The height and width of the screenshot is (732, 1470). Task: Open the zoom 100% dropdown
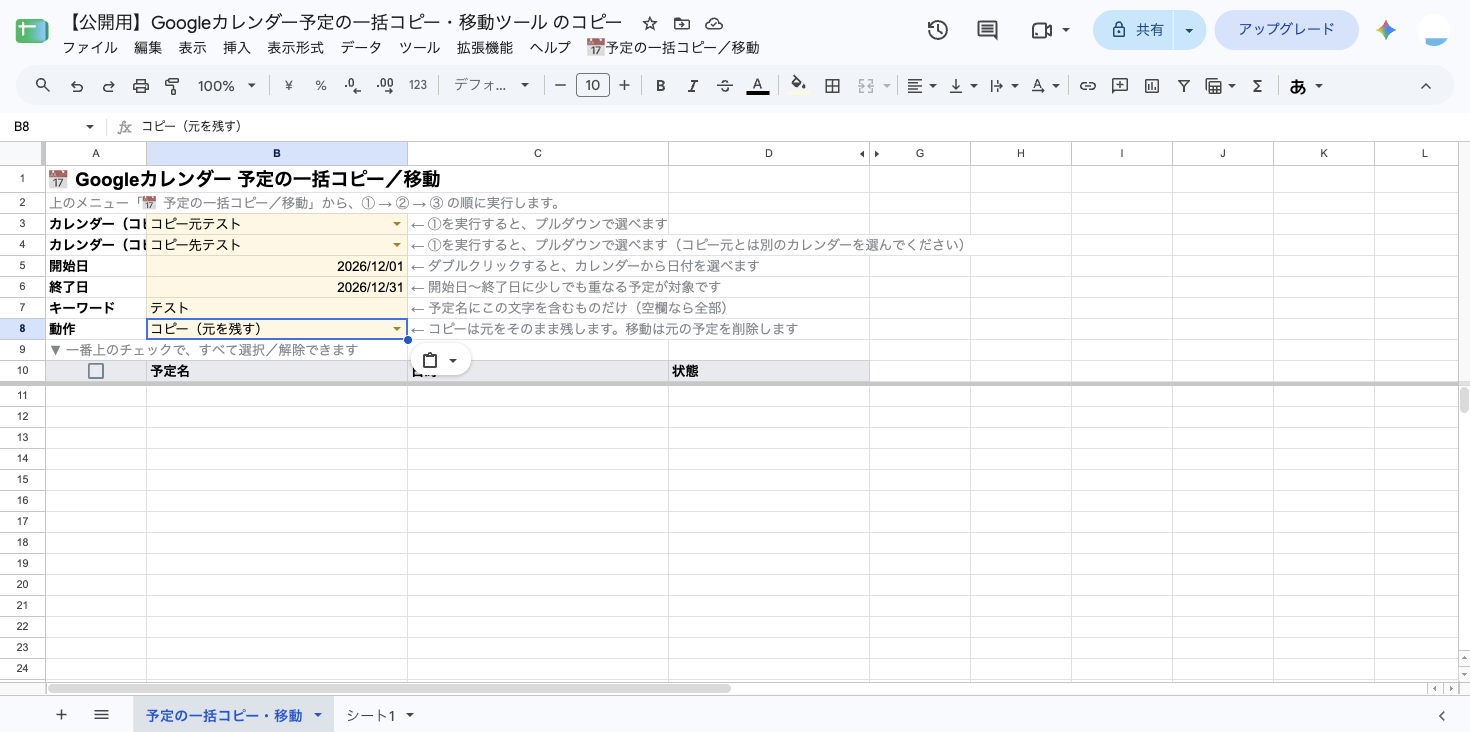pyautogui.click(x=227, y=86)
